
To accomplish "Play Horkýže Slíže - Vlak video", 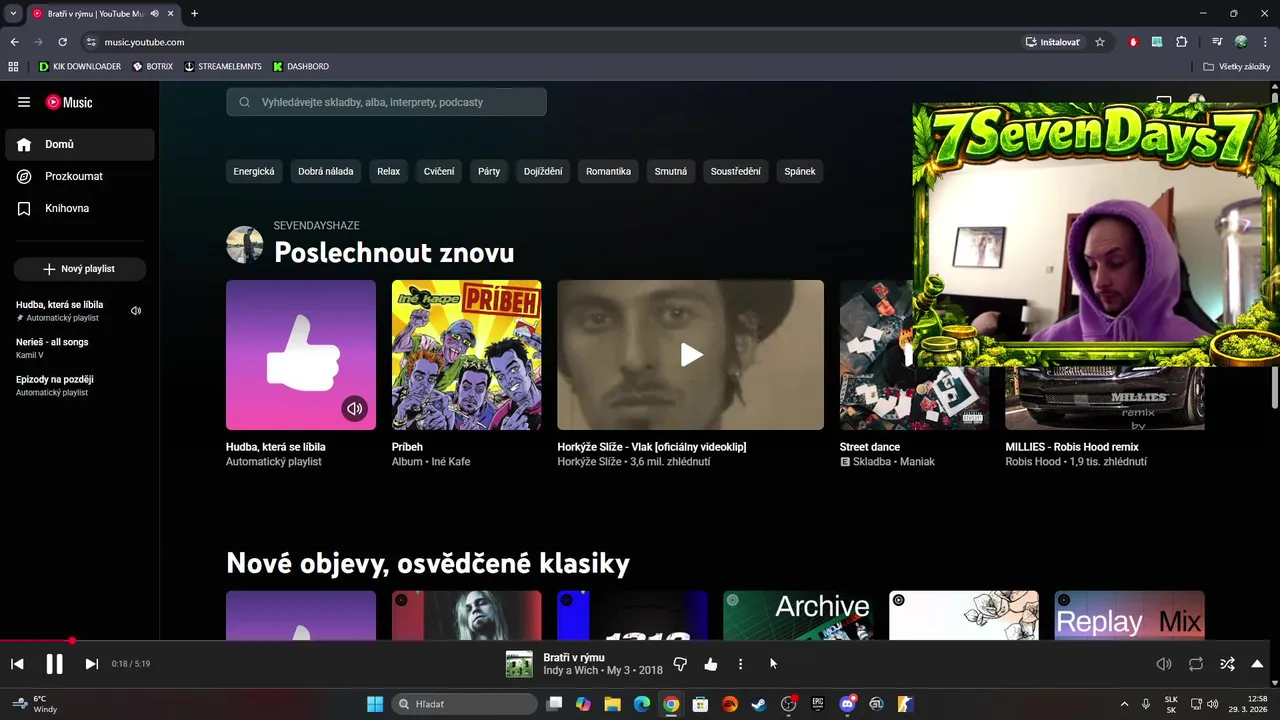I will [x=691, y=355].
